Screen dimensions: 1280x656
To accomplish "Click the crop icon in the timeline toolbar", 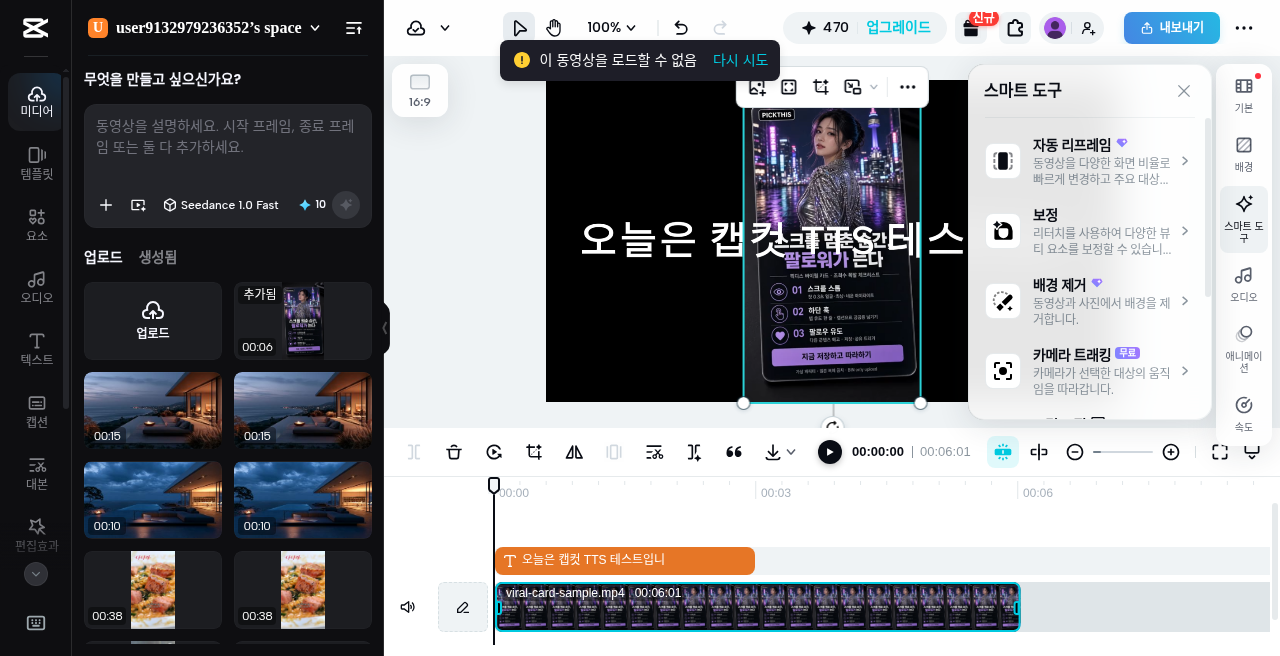I will point(534,452).
